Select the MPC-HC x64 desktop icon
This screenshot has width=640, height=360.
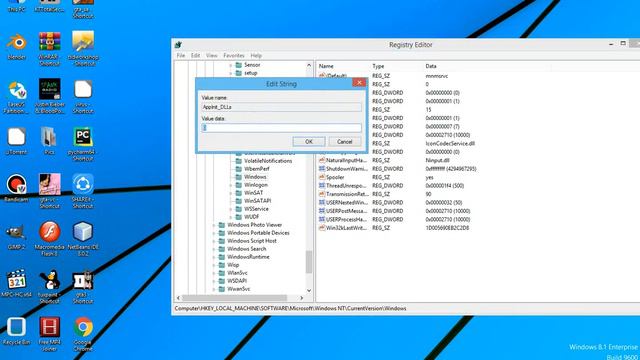point(16,279)
